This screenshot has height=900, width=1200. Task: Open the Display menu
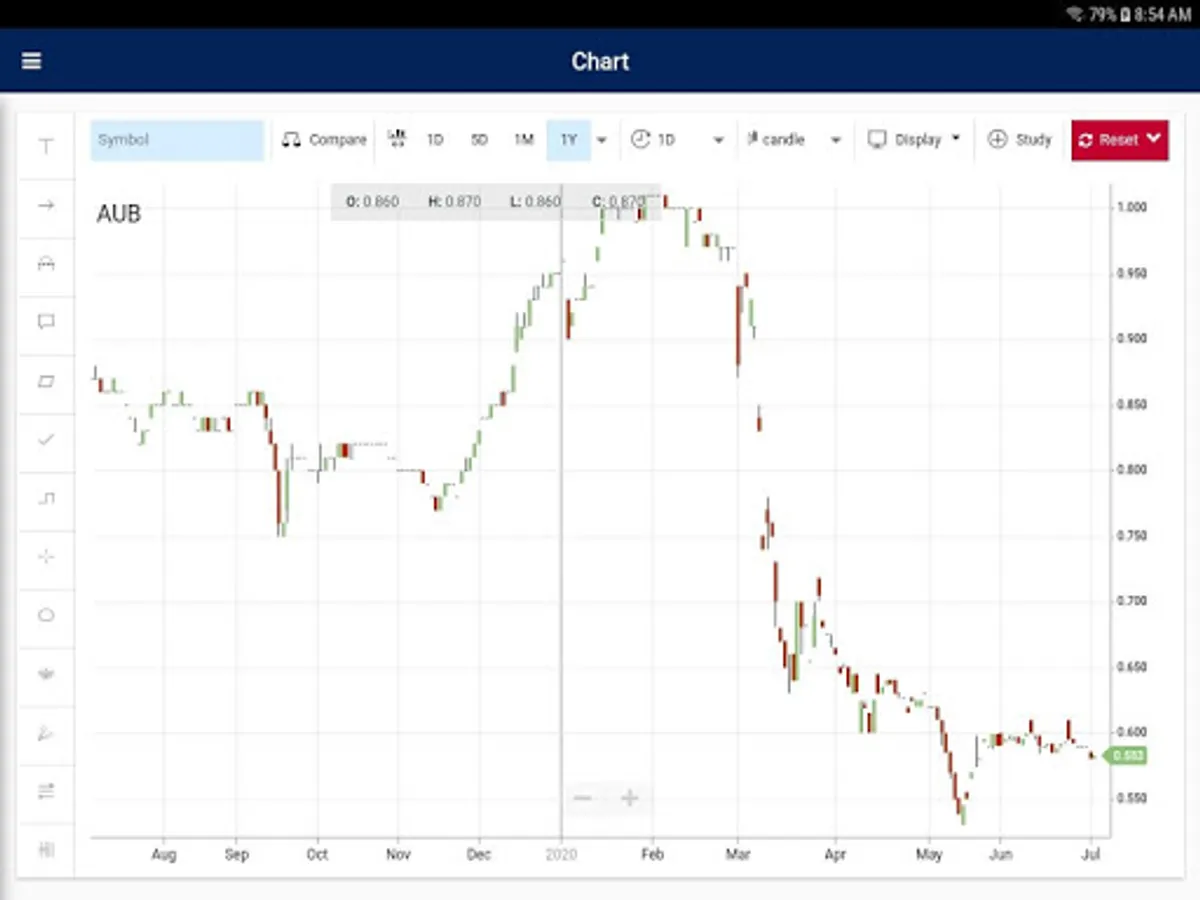[x=914, y=140]
